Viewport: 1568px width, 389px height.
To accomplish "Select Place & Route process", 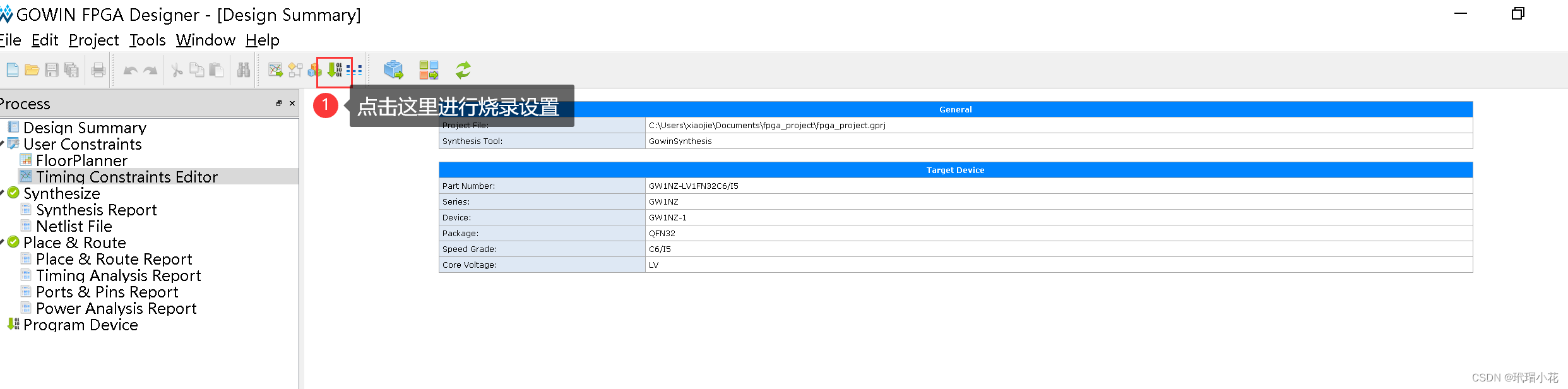I will (74, 242).
